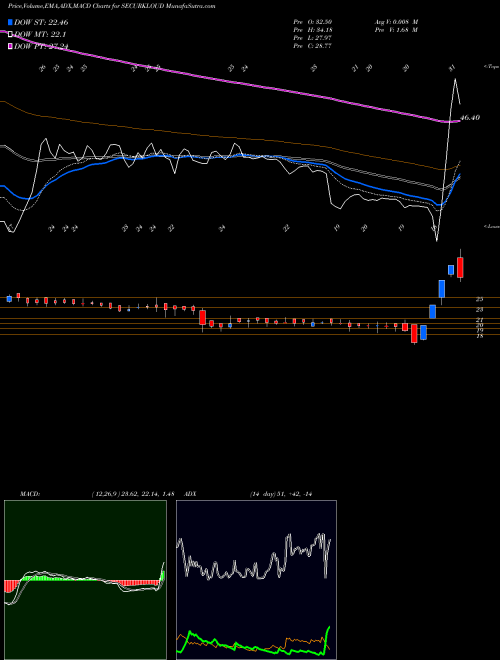Image resolution: width=500 pixels, height=660 pixels.
Task: Click the 46.40 price label on magenta line
Action: (x=471, y=118)
